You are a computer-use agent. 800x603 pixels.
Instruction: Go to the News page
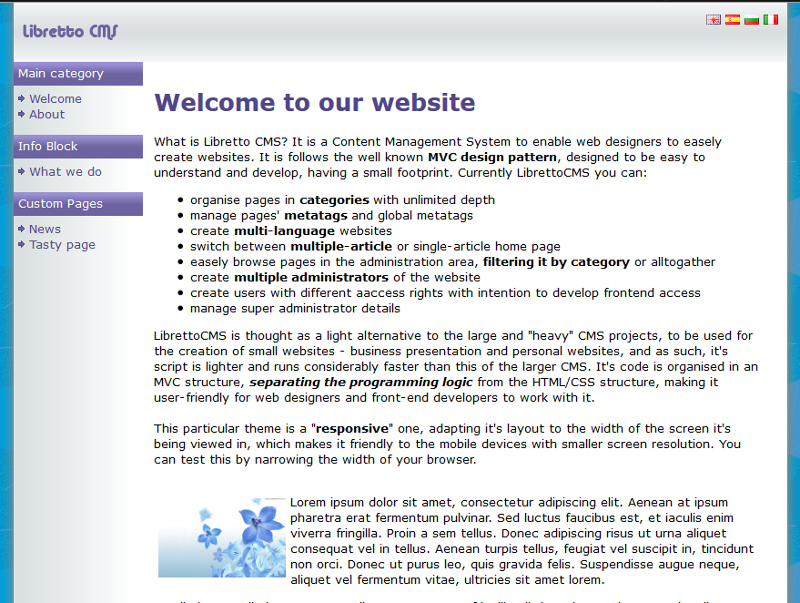(46, 229)
